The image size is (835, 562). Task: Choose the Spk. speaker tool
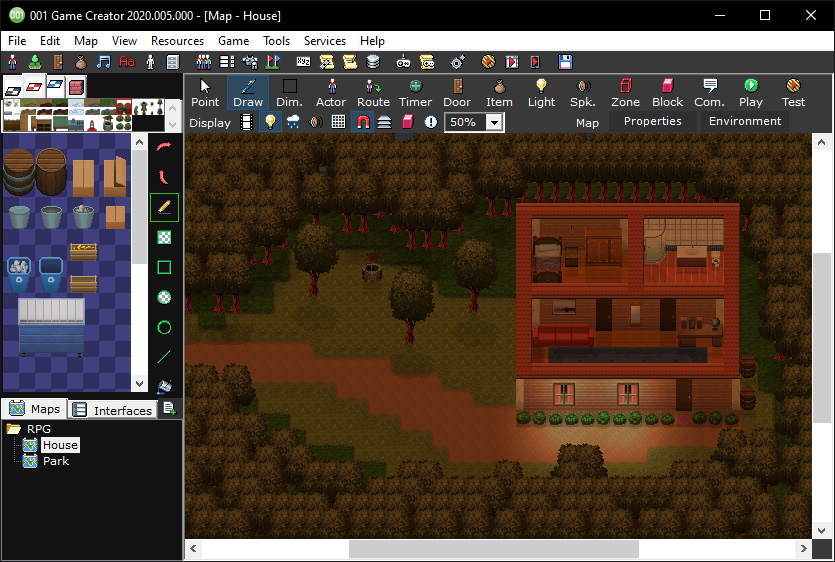click(583, 93)
